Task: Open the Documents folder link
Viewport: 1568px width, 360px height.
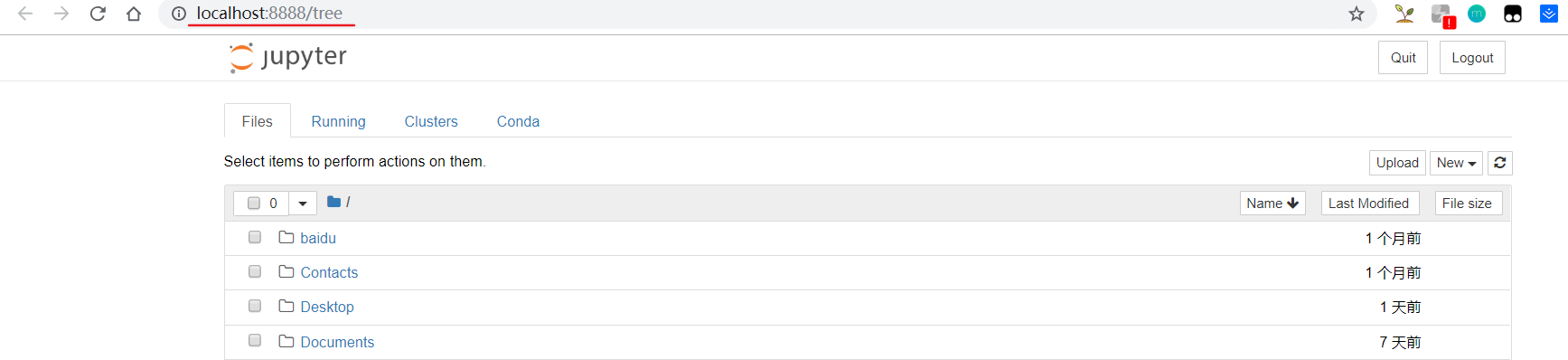Action: point(337,342)
